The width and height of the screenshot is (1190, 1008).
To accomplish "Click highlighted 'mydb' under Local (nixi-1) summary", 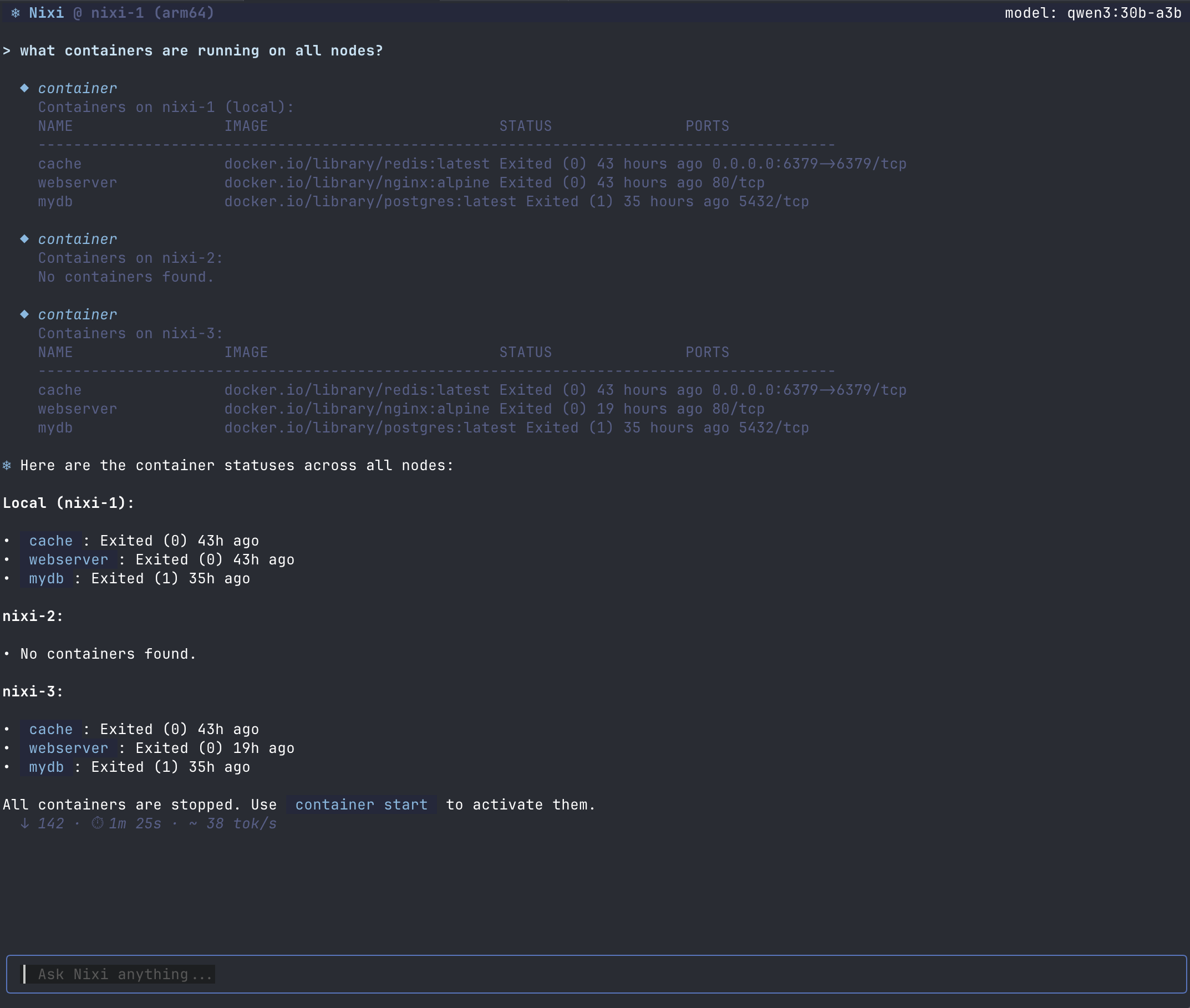I will [46, 578].
